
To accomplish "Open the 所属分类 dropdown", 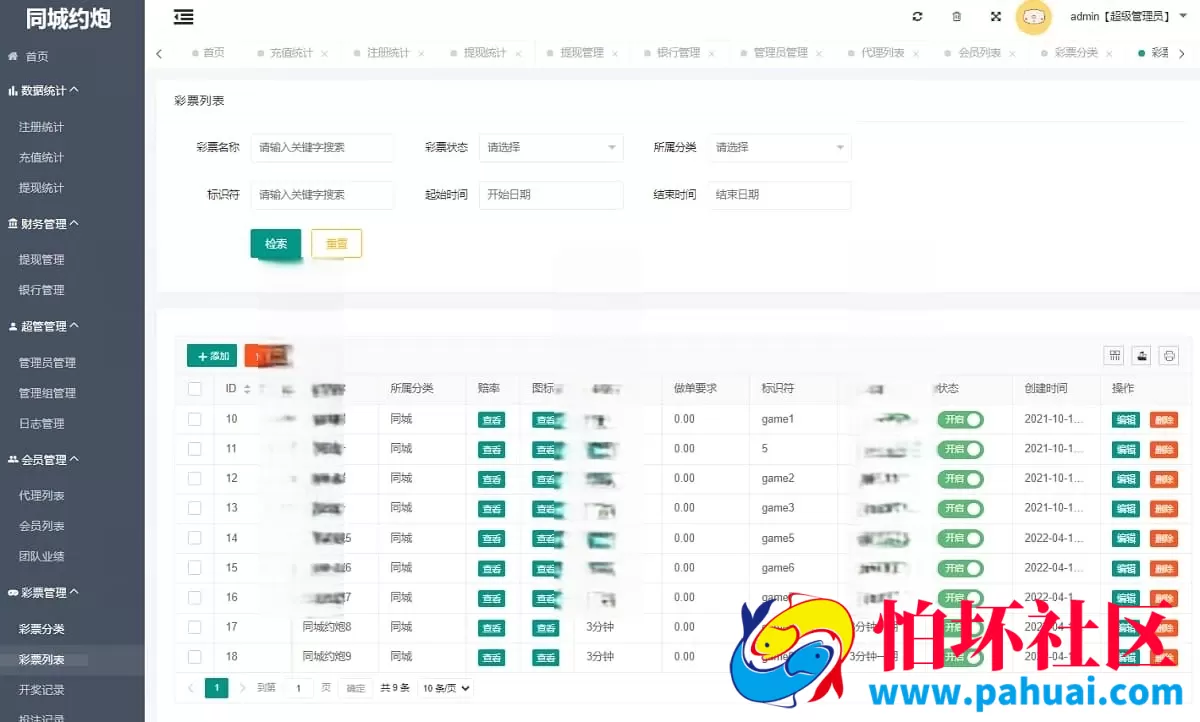I will (780, 147).
